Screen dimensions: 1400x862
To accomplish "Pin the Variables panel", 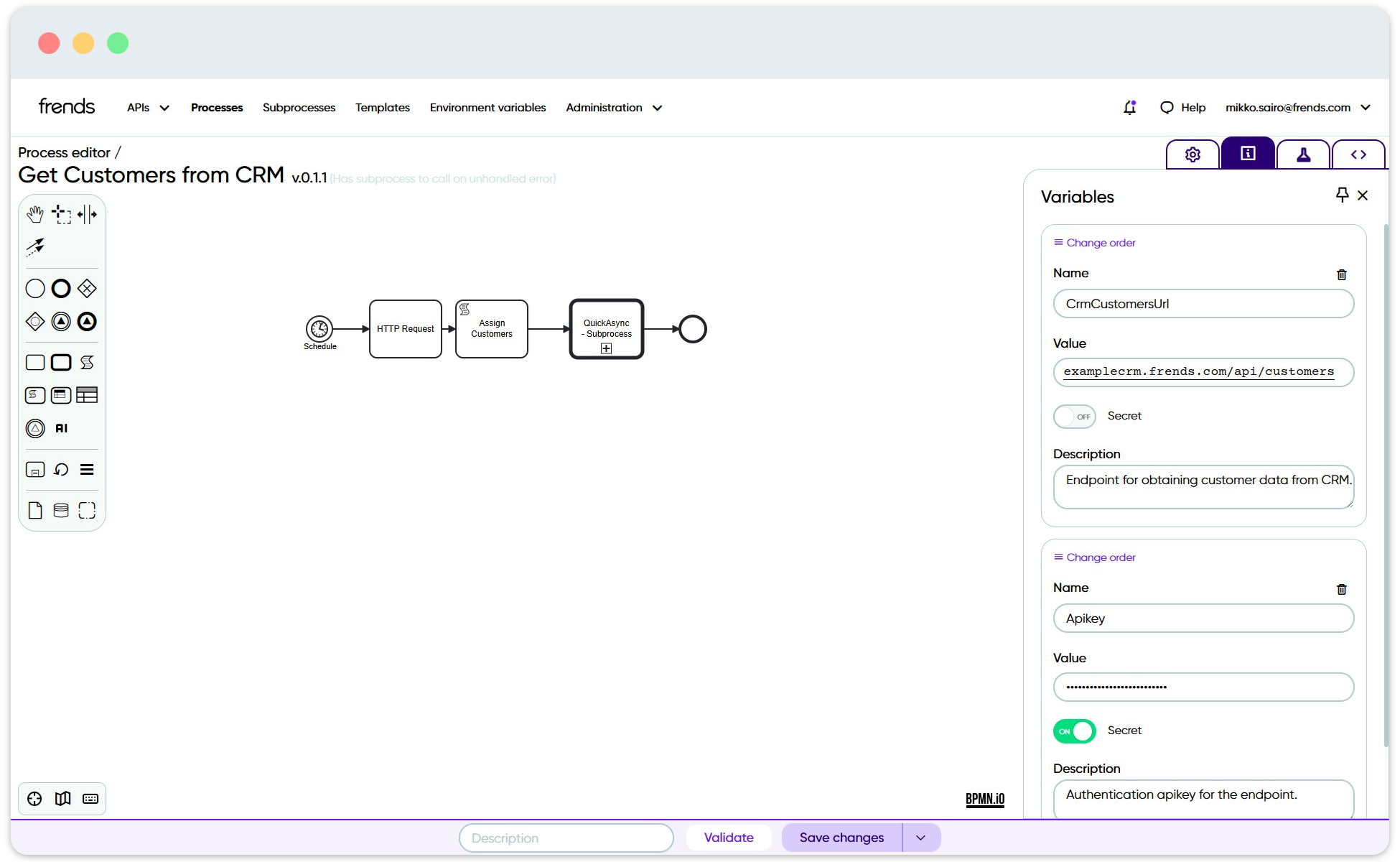I will pyautogui.click(x=1343, y=195).
